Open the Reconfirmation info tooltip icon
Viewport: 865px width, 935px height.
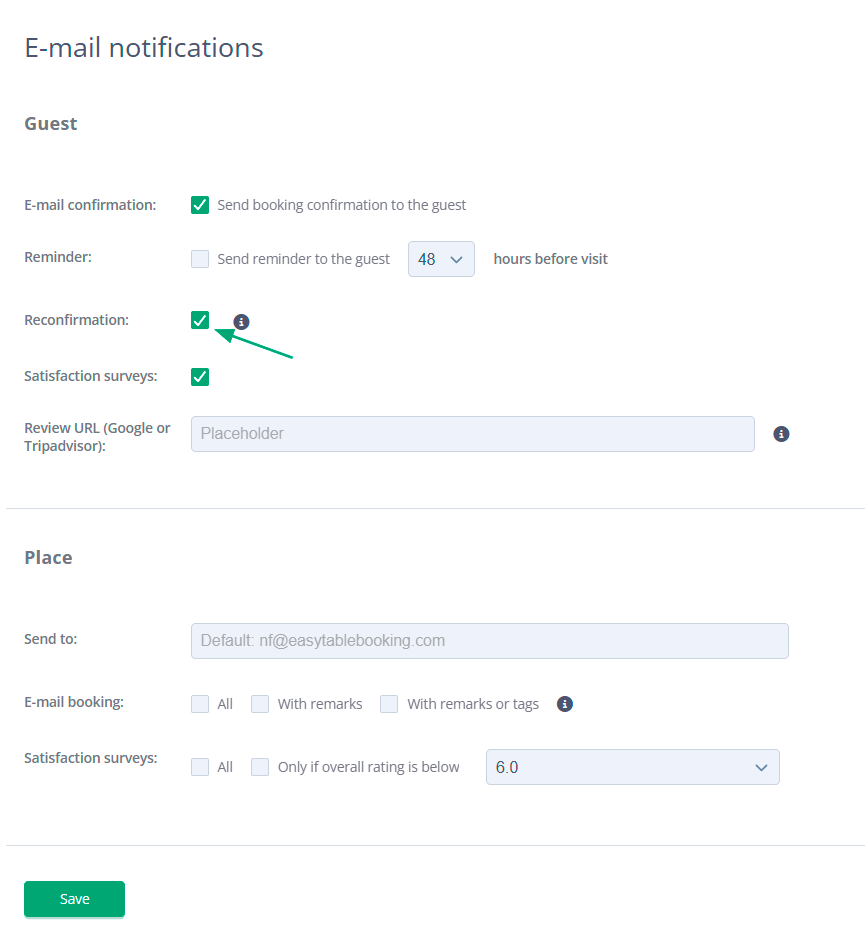240,321
